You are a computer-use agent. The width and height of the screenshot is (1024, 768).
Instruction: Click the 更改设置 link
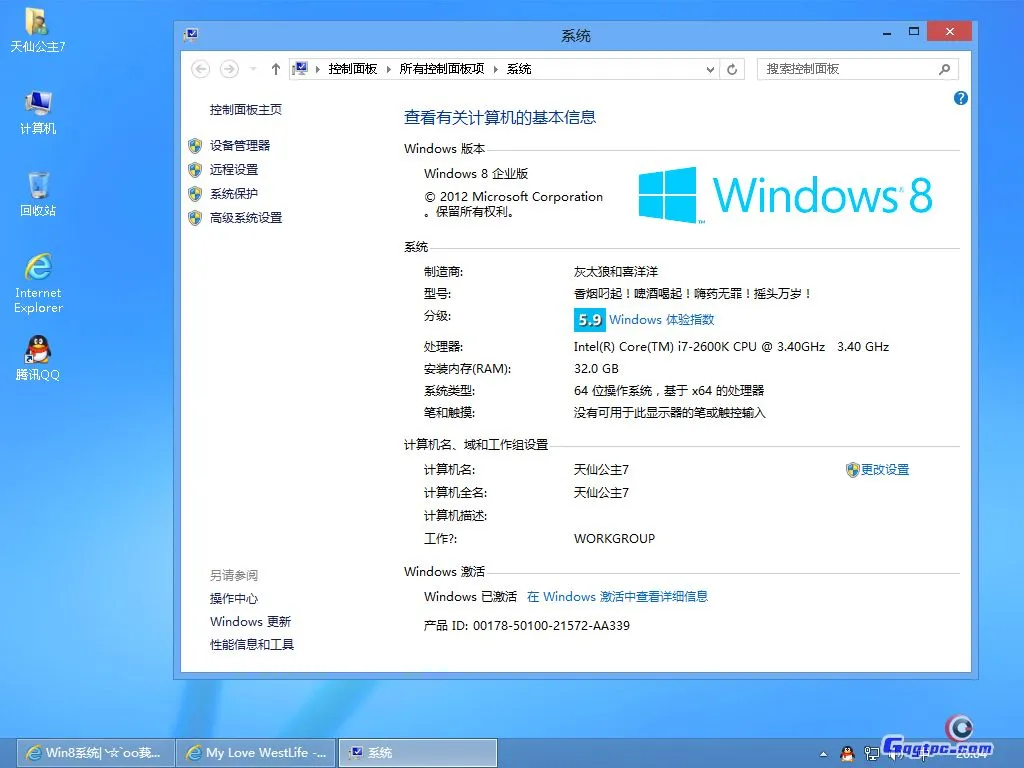click(x=884, y=469)
